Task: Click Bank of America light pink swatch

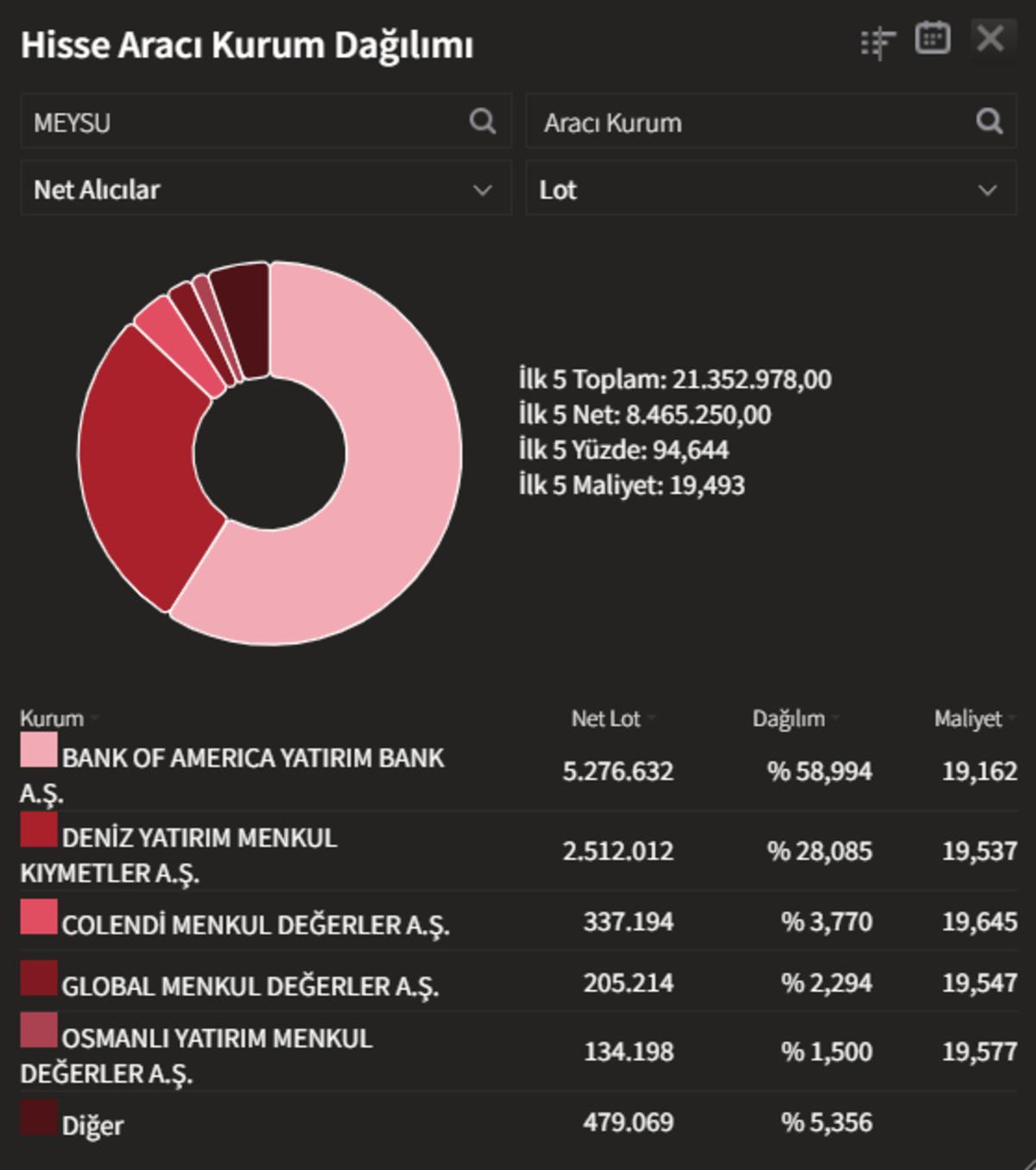Action: click(39, 750)
